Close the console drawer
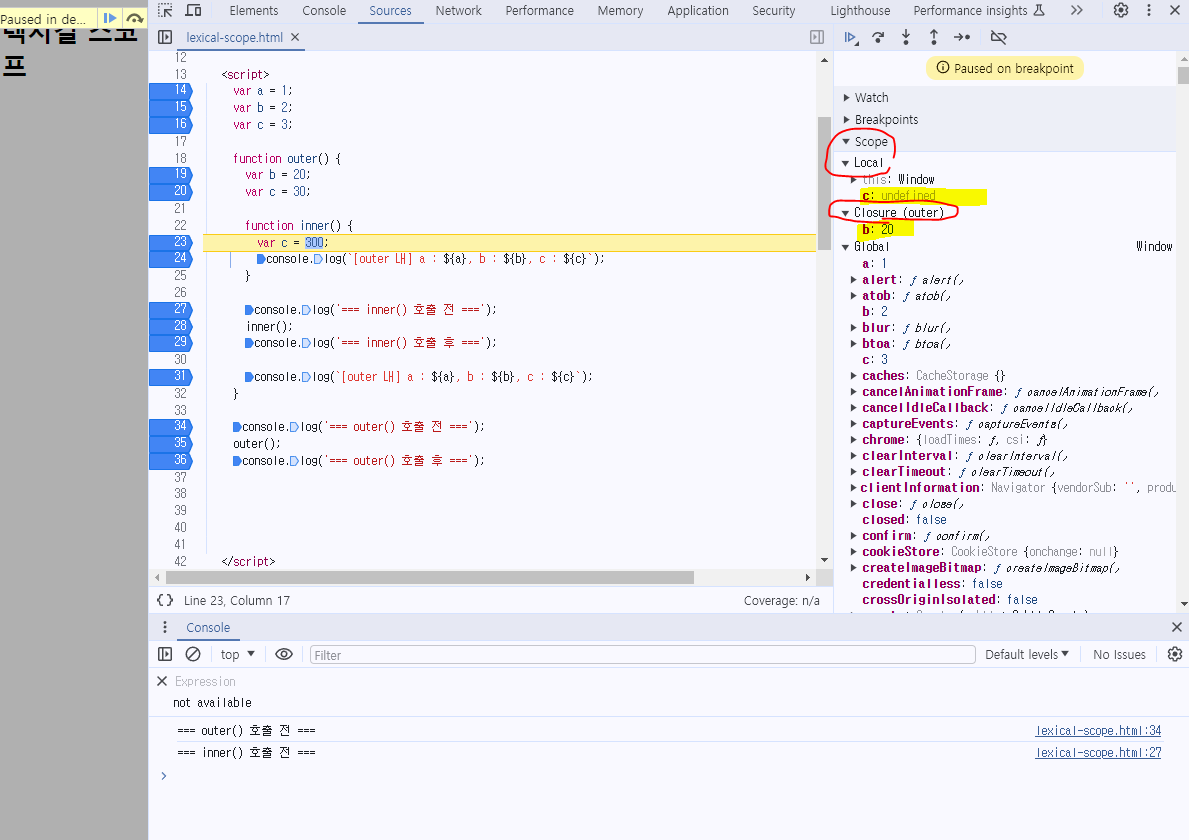Screen dimensions: 1189x840 point(1176,627)
